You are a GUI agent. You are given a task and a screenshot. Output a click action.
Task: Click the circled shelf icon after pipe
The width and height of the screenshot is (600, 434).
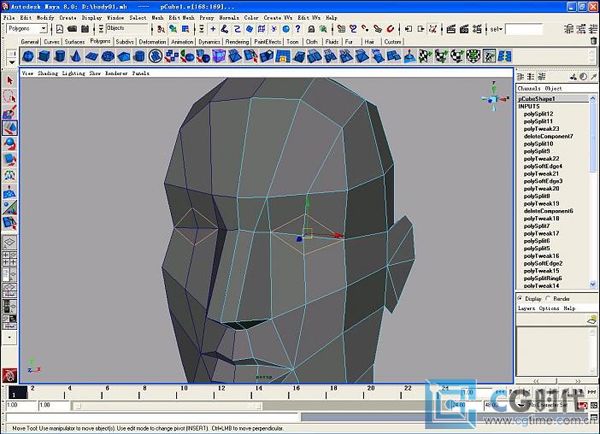coord(155,57)
